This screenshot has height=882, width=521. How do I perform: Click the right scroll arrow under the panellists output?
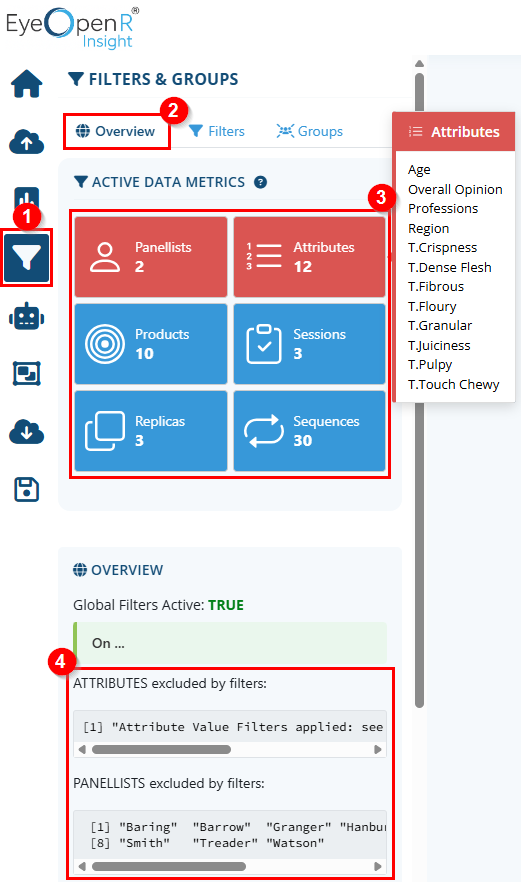pyautogui.click(x=378, y=866)
